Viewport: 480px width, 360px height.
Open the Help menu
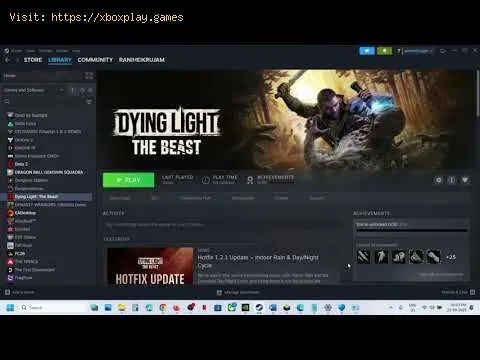pyautogui.click(x=76, y=51)
